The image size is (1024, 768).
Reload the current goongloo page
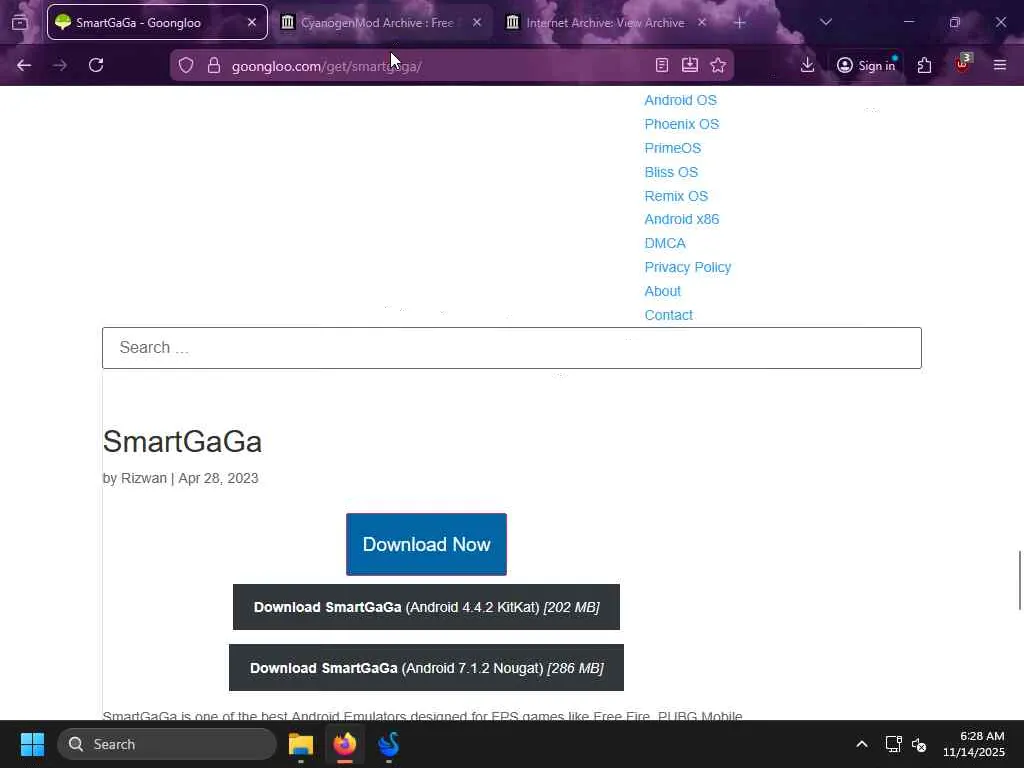[x=96, y=65]
